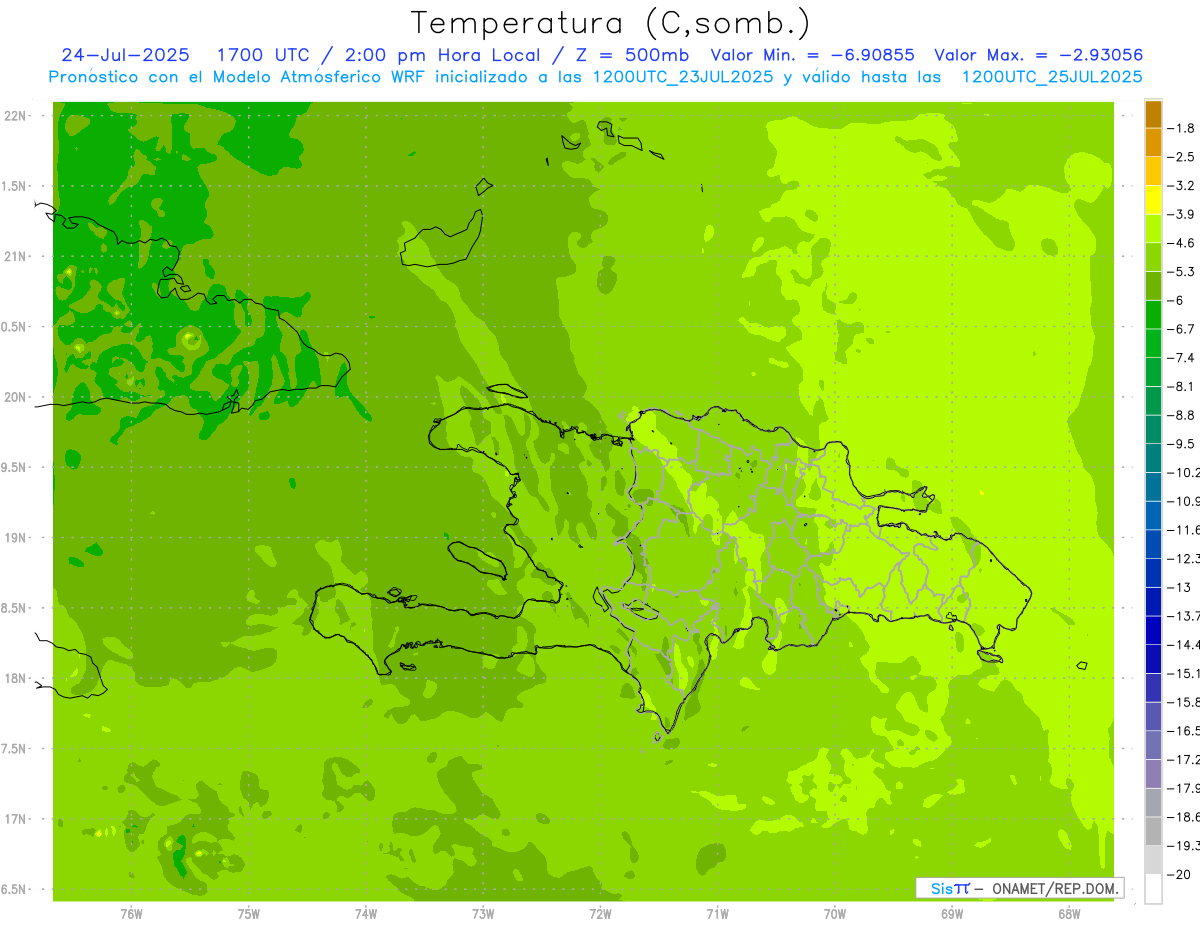Click the '-6.7' colorbar value
Viewport: 1200px width, 927px height.
tap(1182, 329)
